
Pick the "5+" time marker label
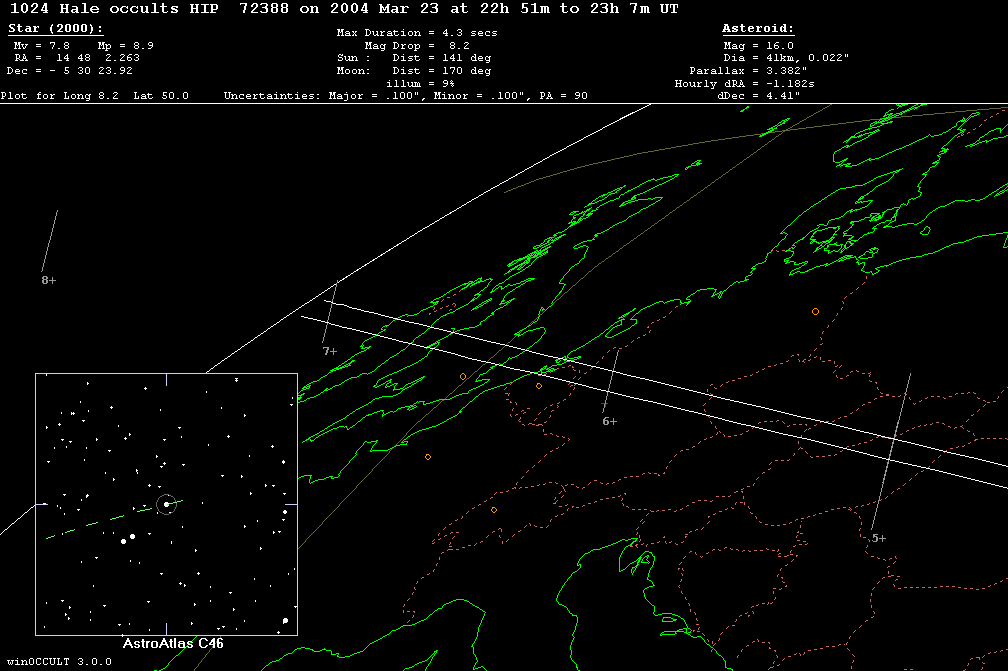(878, 538)
